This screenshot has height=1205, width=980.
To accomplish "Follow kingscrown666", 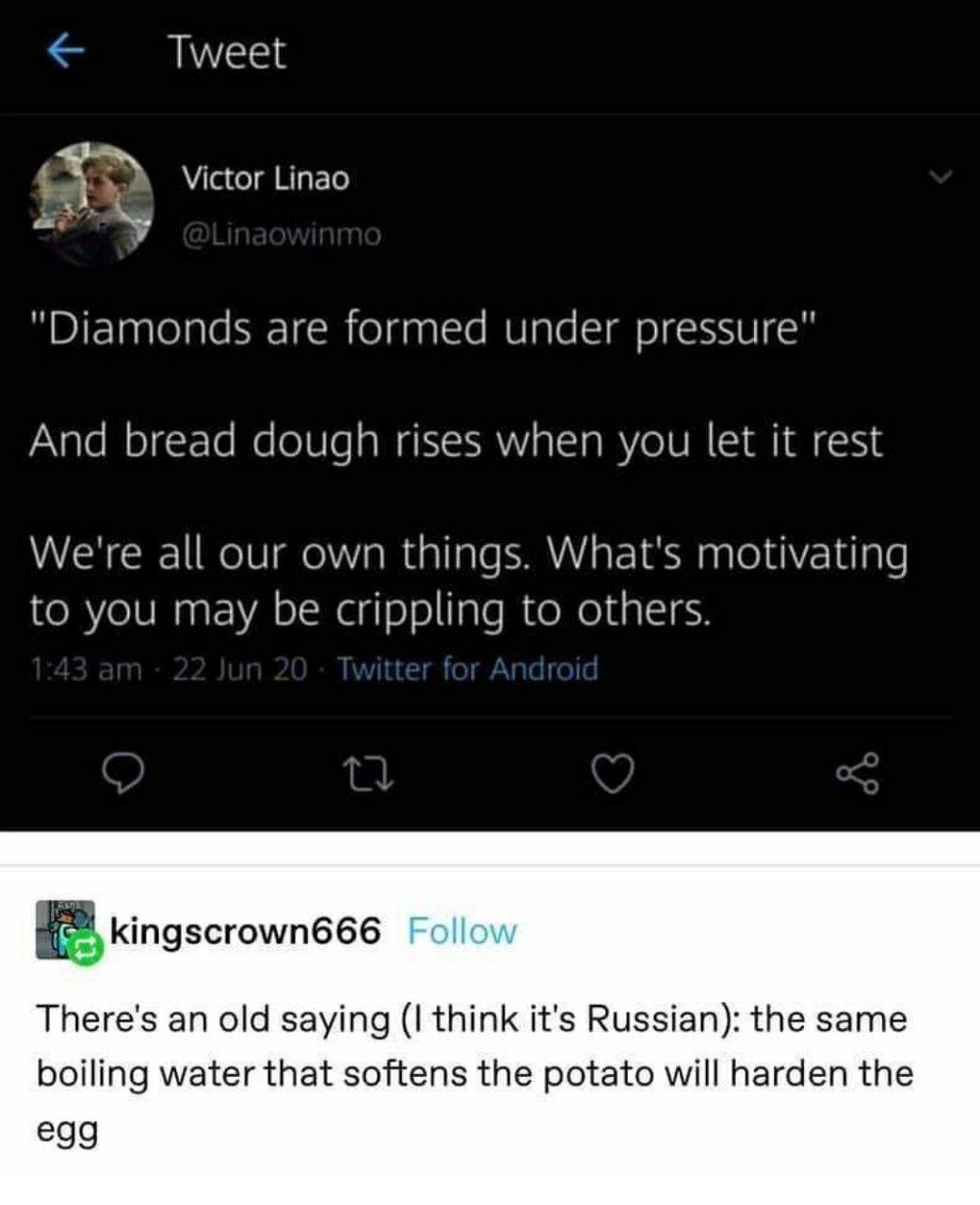I will [x=462, y=931].
